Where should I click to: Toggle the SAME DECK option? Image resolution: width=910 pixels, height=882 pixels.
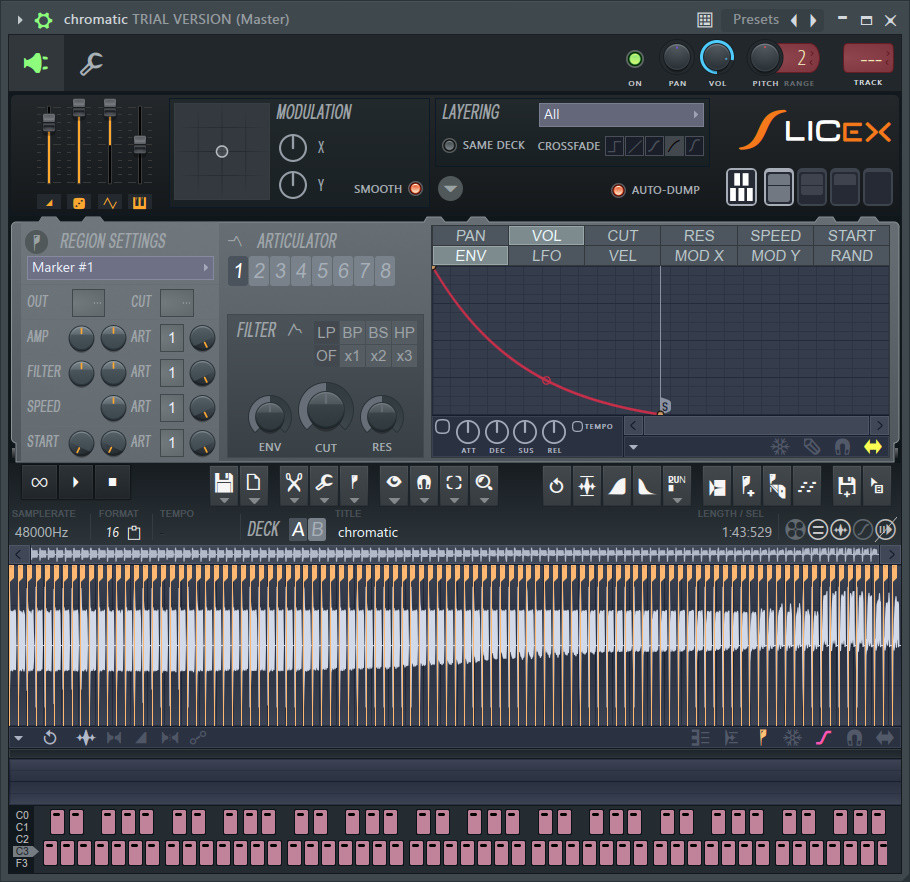click(x=451, y=144)
